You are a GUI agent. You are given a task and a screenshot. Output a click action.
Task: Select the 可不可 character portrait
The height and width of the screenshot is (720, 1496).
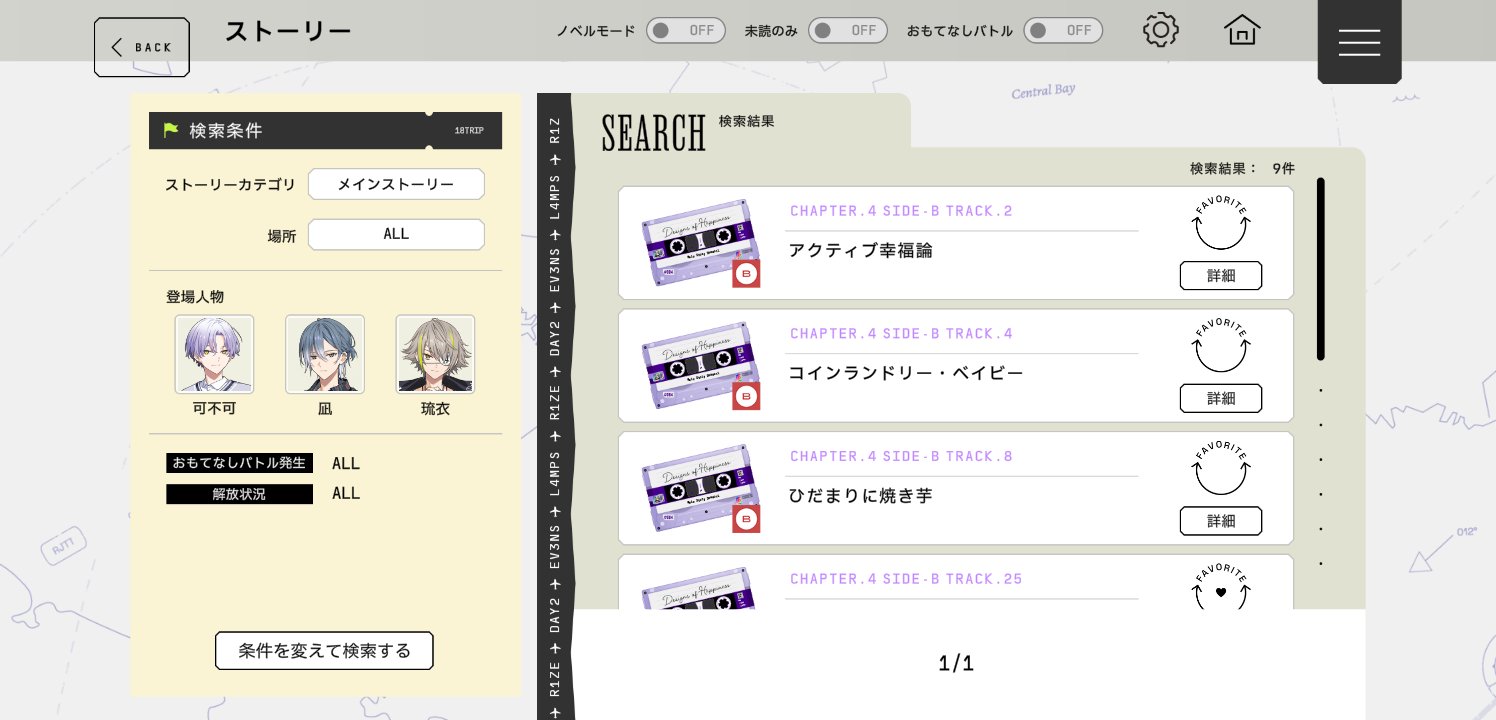[x=214, y=354]
